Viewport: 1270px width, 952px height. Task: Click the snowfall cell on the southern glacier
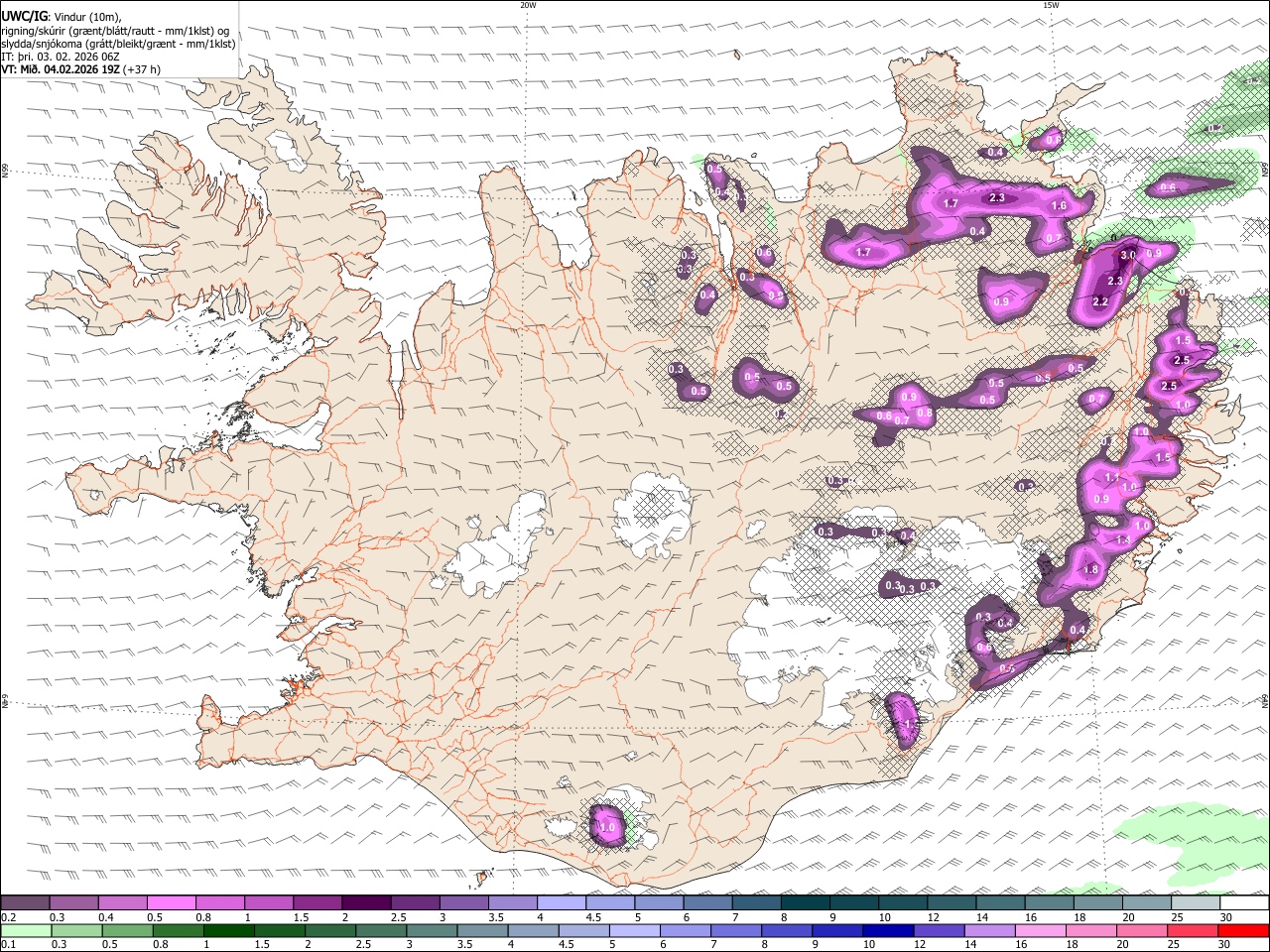[607, 826]
